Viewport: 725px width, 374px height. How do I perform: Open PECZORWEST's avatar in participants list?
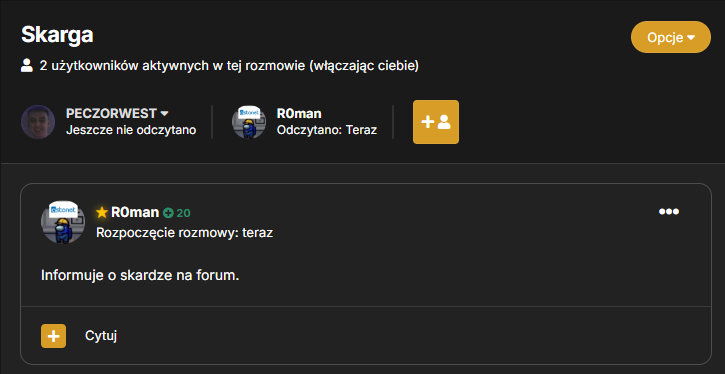pos(38,122)
